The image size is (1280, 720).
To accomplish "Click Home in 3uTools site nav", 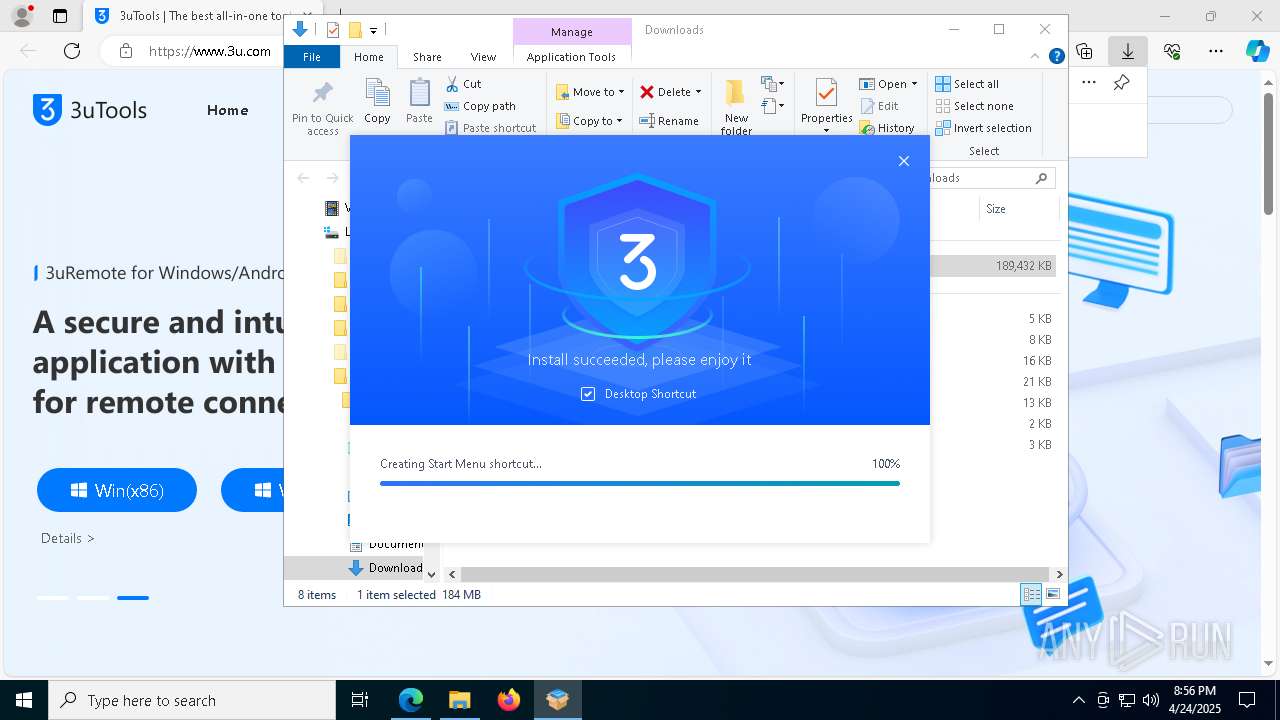I will click(x=227, y=110).
